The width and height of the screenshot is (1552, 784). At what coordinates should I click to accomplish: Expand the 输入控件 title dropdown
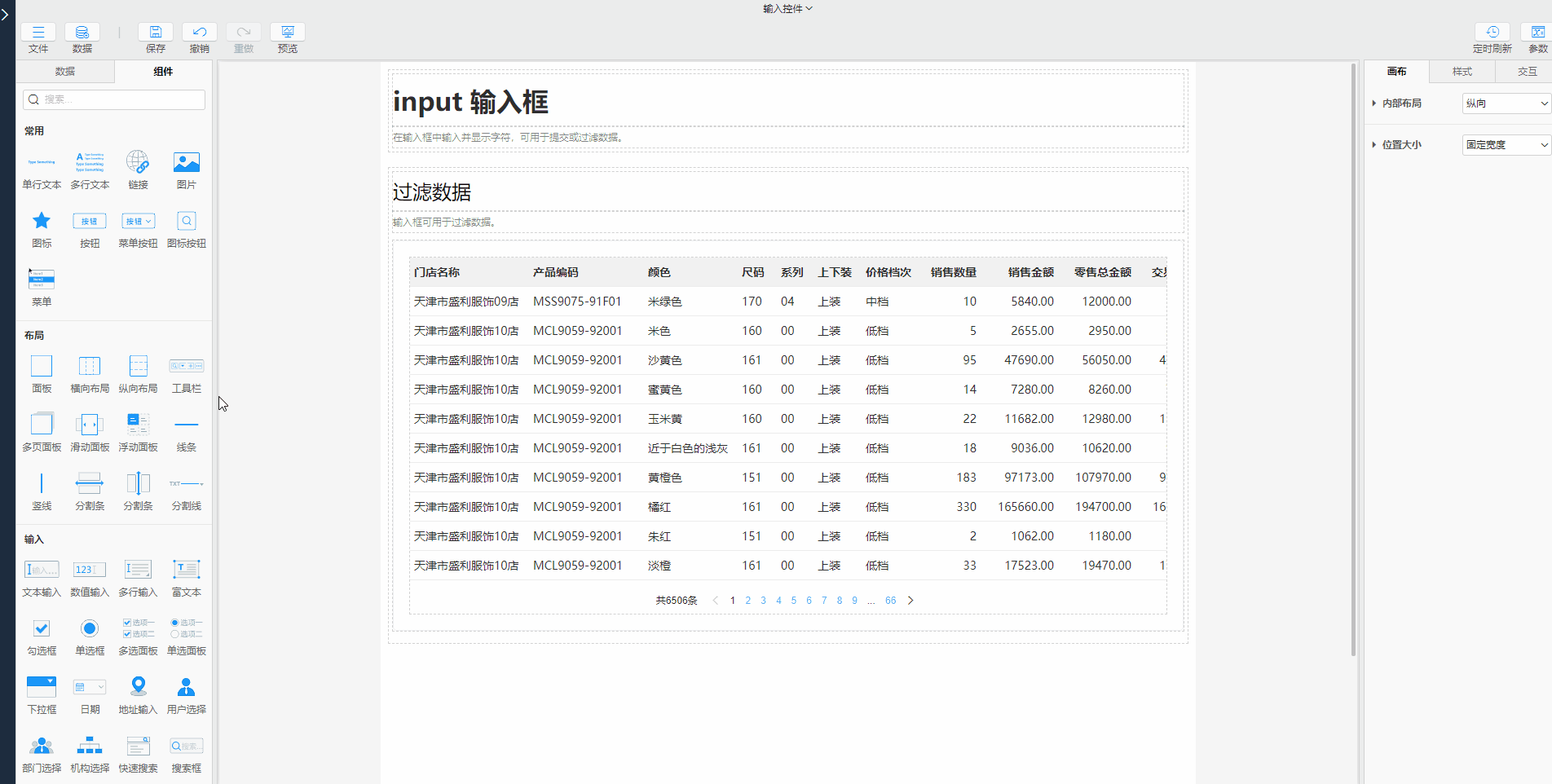pos(787,9)
